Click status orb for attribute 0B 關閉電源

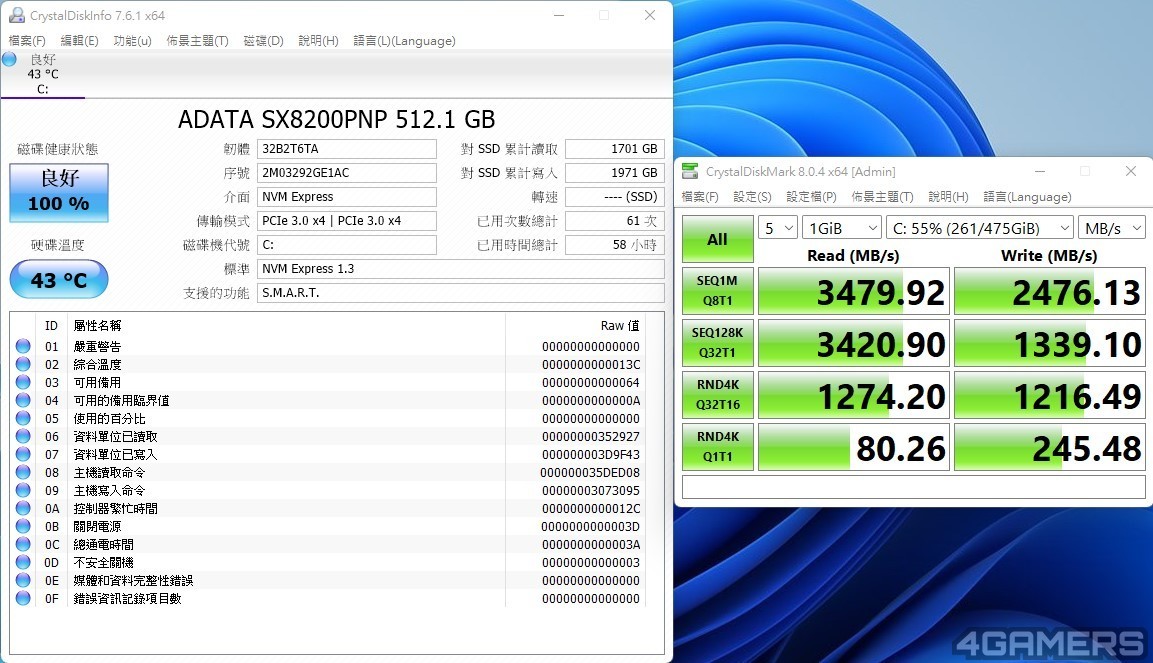[x=23, y=526]
